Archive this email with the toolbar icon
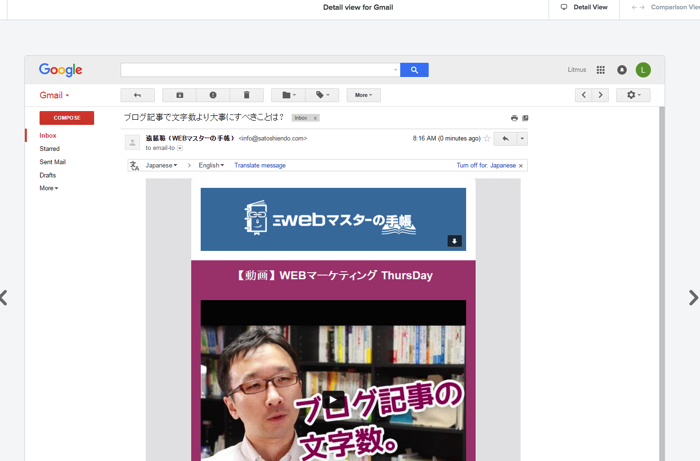Viewport: 700px width, 461px height. coord(180,95)
